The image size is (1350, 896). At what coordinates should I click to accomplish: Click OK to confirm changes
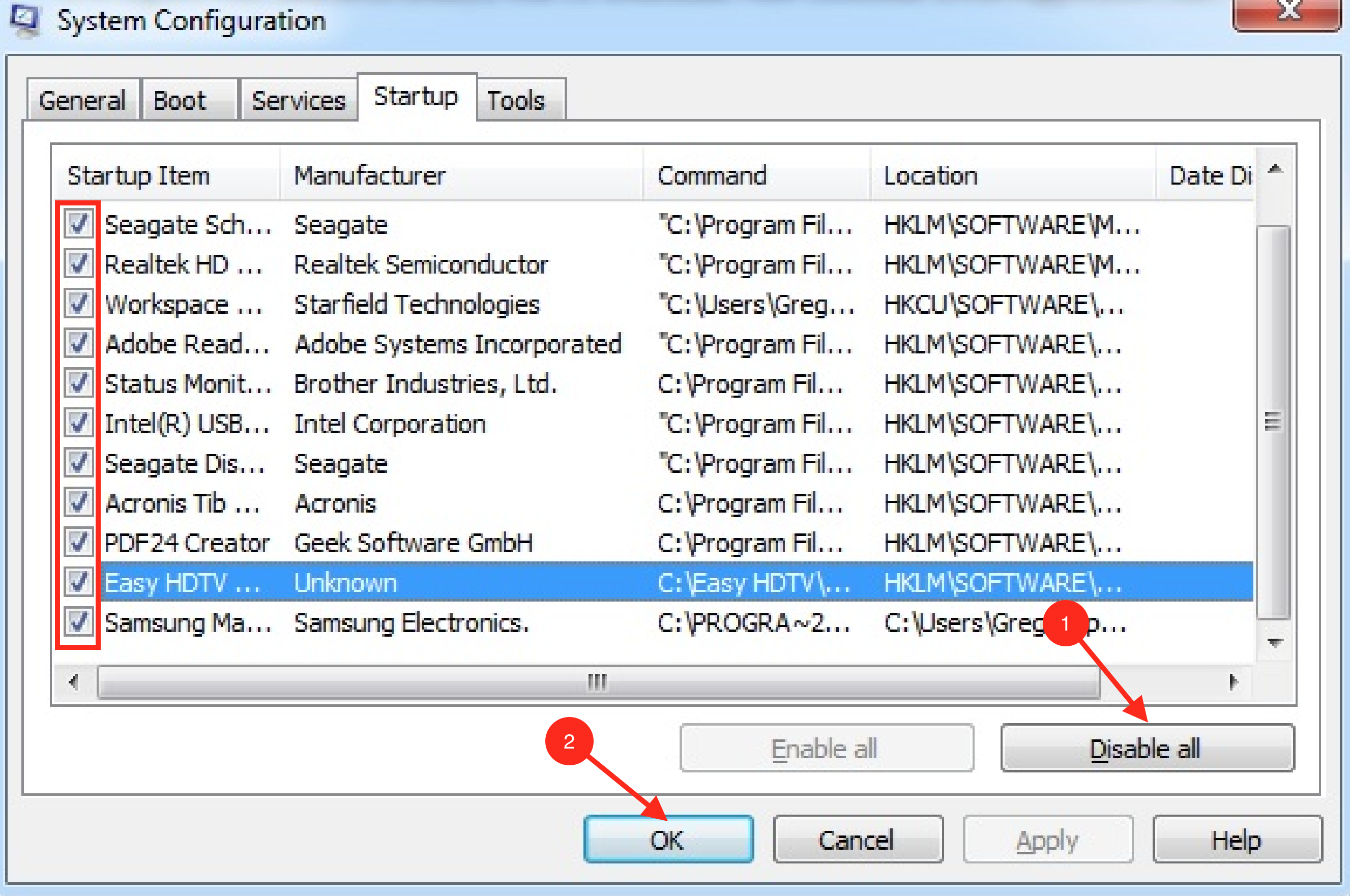[x=667, y=840]
